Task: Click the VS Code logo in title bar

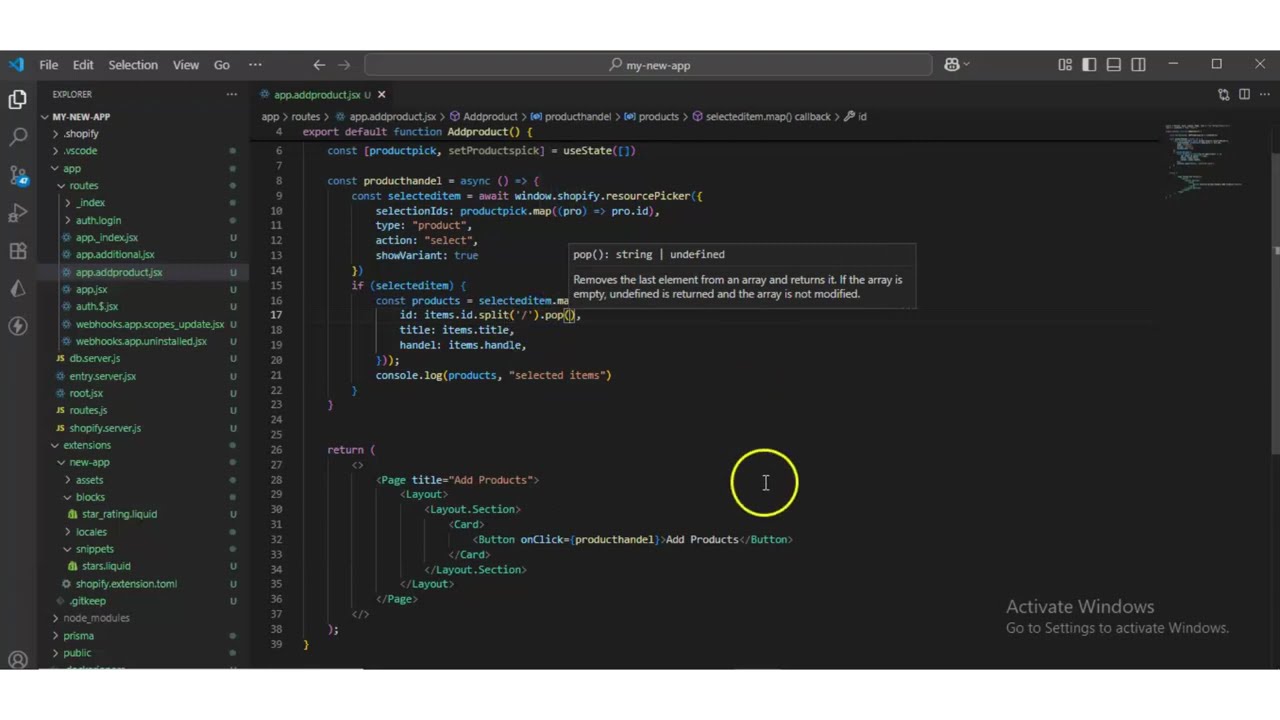Action: tap(16, 65)
